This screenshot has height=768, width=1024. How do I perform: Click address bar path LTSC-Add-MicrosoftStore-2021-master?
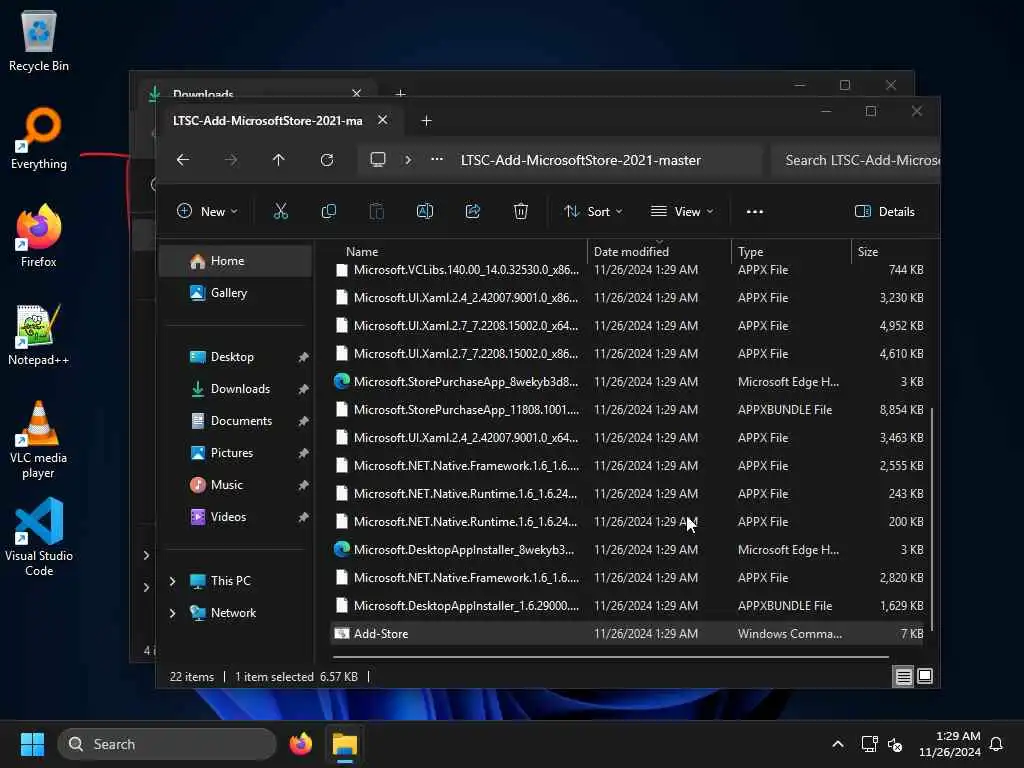pos(581,160)
